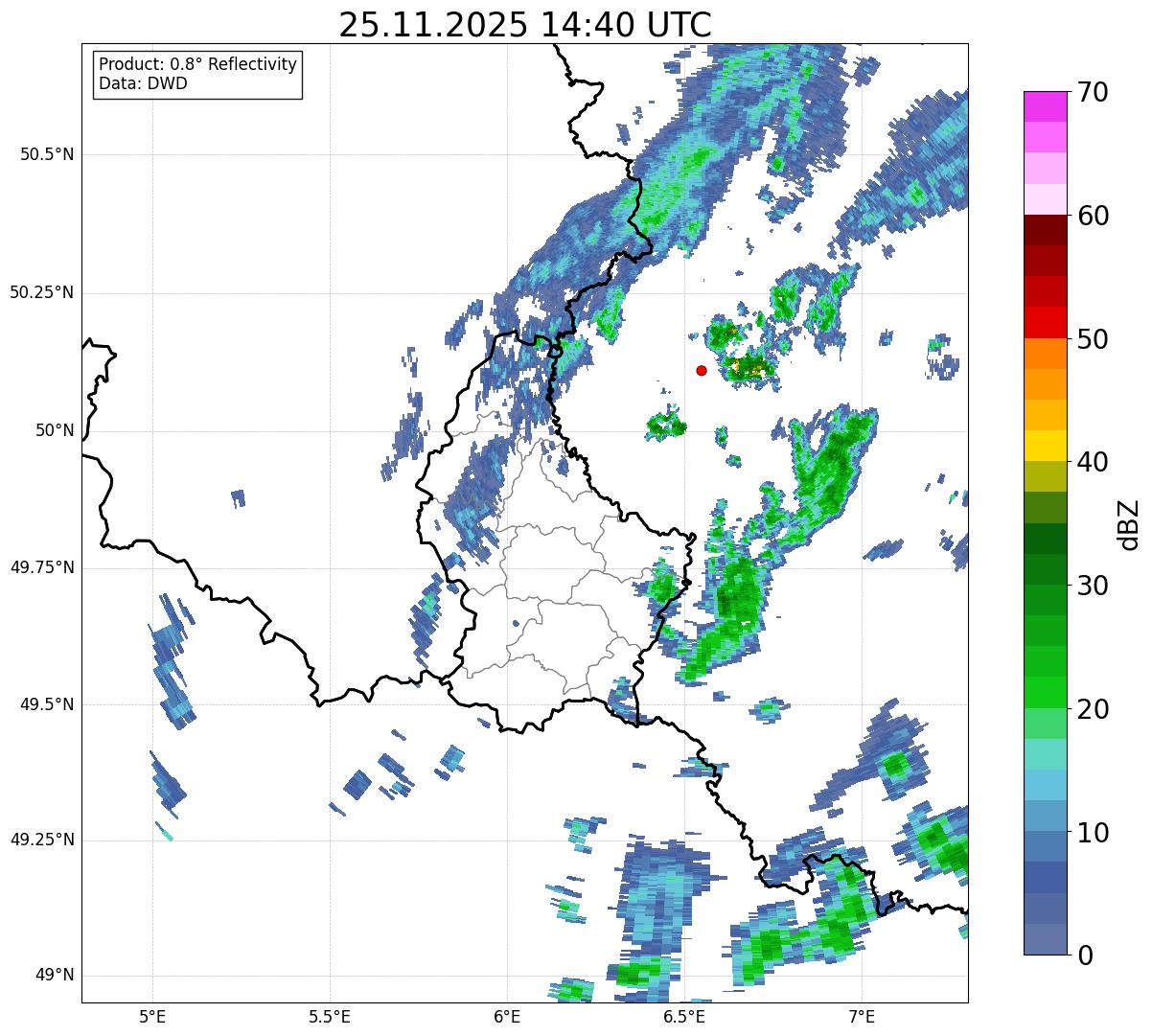Click the 6.5°E longitude label
This screenshot has width=1152, height=1036.
(684, 1016)
